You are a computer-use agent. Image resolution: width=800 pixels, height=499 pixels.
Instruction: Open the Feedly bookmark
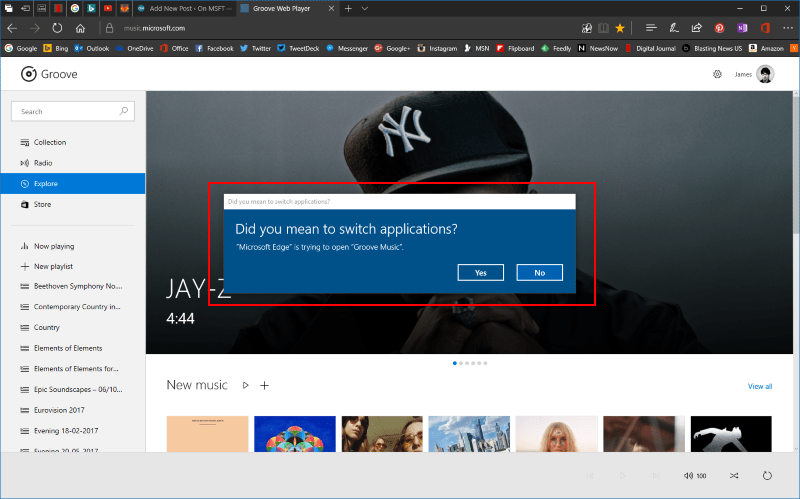click(556, 48)
